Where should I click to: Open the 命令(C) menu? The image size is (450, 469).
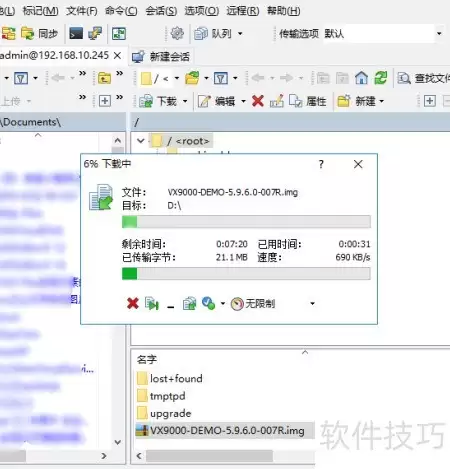point(121,11)
